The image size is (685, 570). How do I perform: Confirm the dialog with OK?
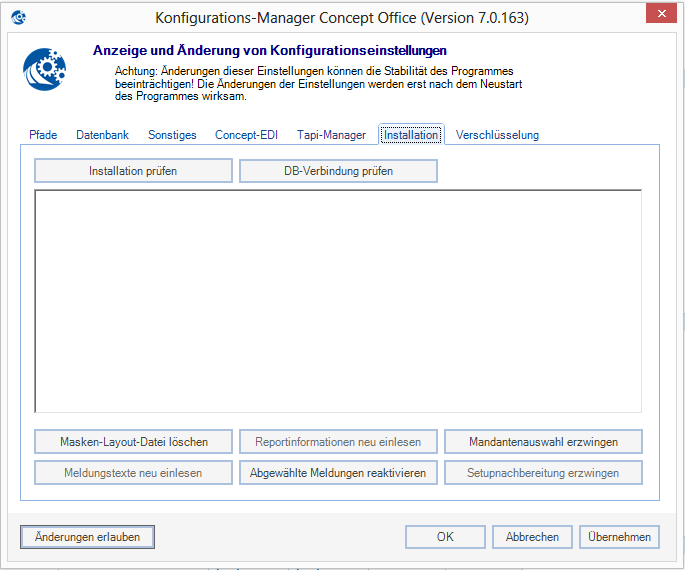[445, 537]
